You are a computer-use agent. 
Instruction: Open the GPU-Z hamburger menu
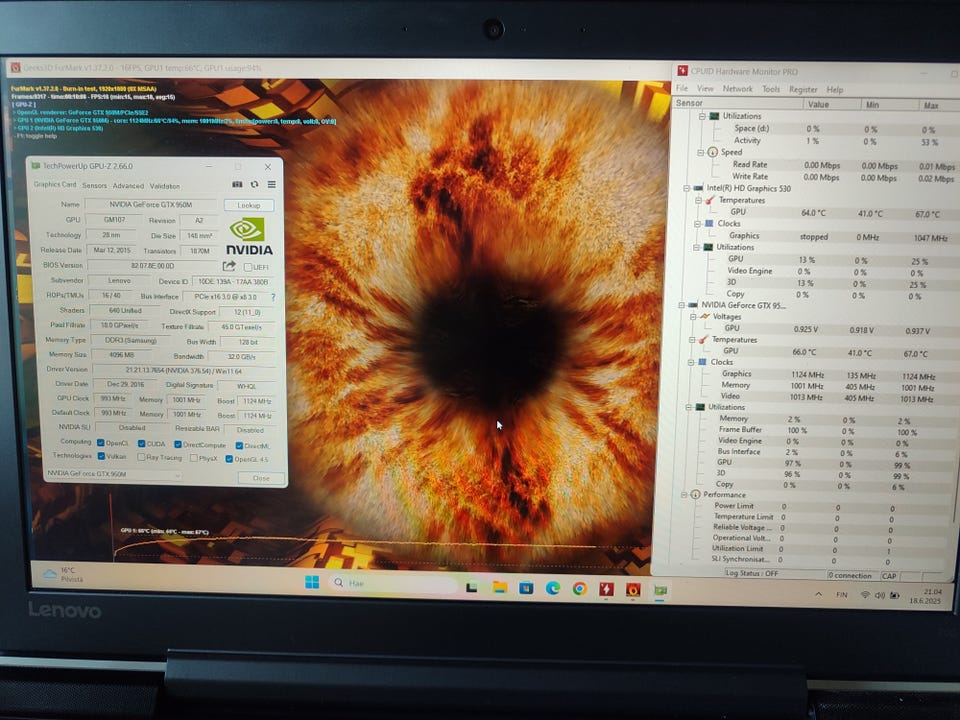[x=271, y=184]
